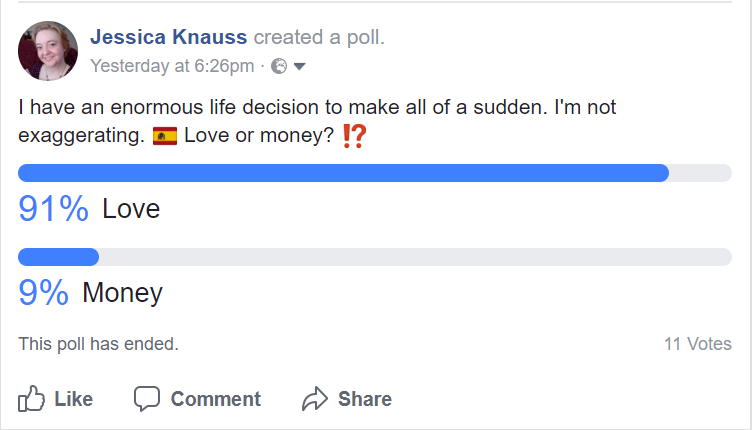Select the Money poll option

click(x=122, y=293)
